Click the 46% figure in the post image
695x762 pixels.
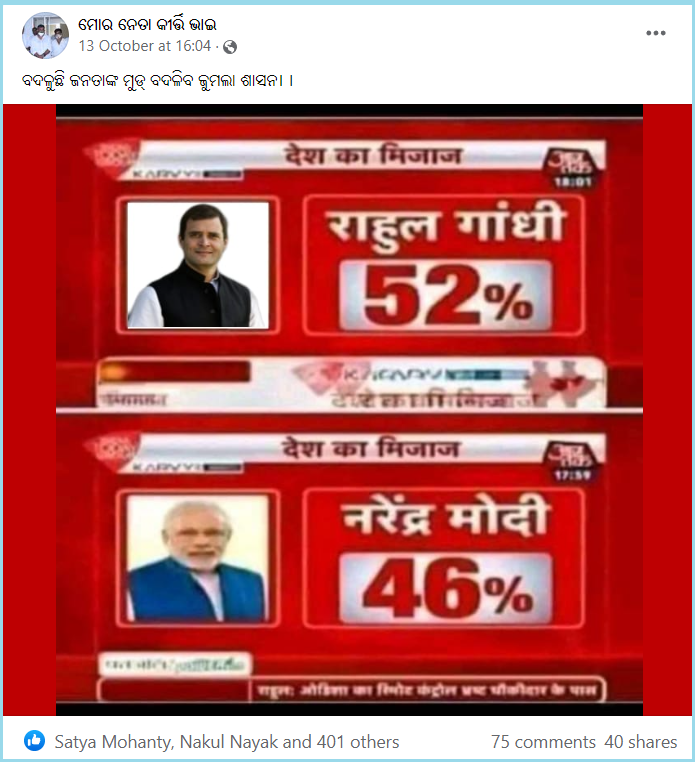pyautogui.click(x=446, y=588)
